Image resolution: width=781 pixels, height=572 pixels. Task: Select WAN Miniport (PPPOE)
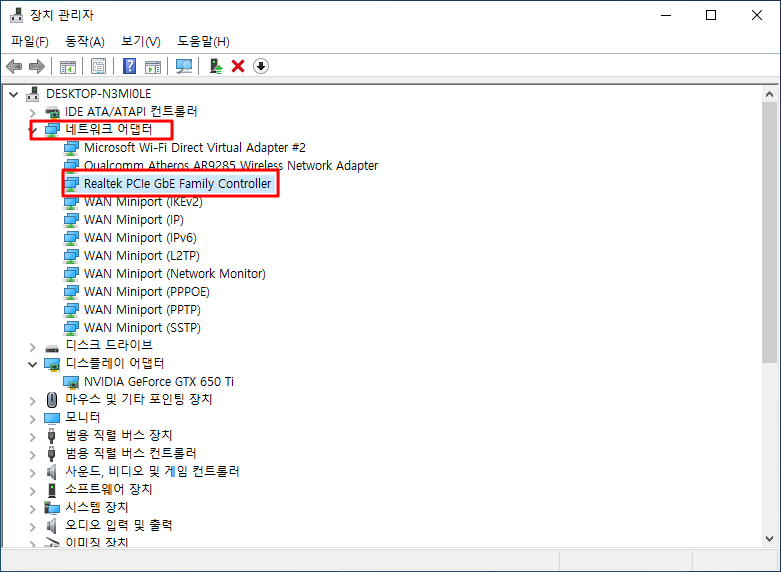[x=147, y=291]
